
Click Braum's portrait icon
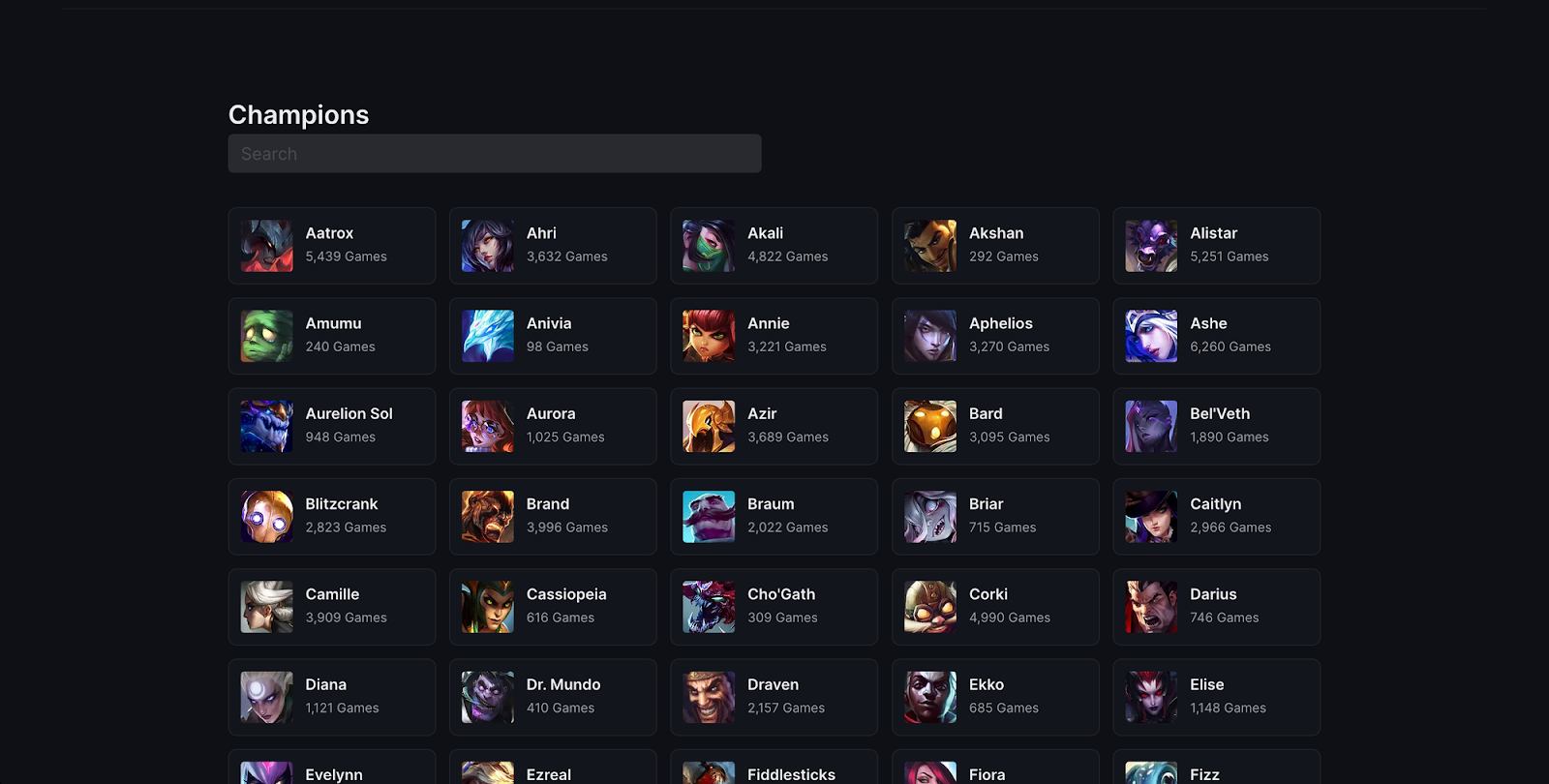pos(709,517)
